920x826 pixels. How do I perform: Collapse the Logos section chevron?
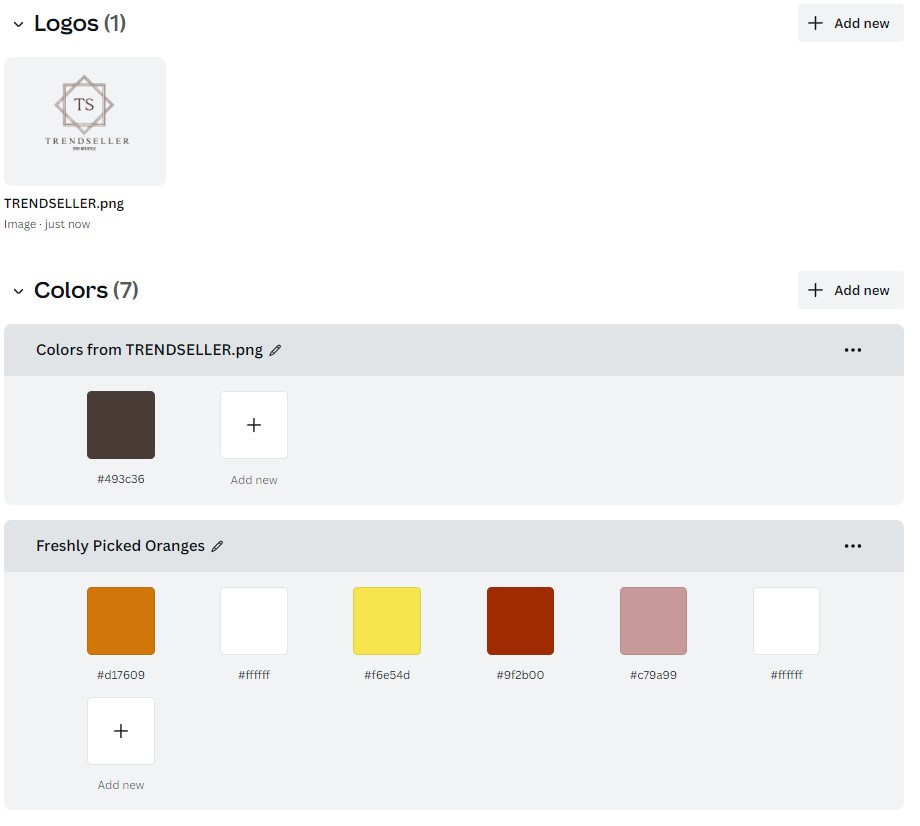18,24
